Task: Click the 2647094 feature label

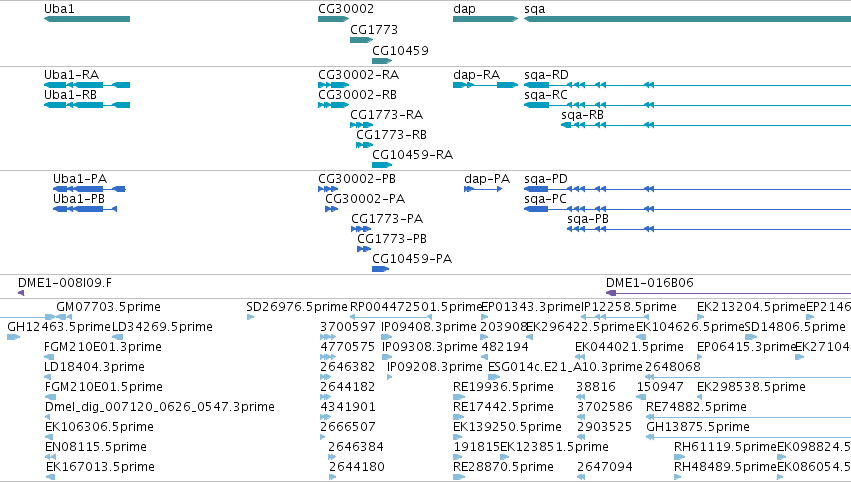Action: tap(605, 467)
